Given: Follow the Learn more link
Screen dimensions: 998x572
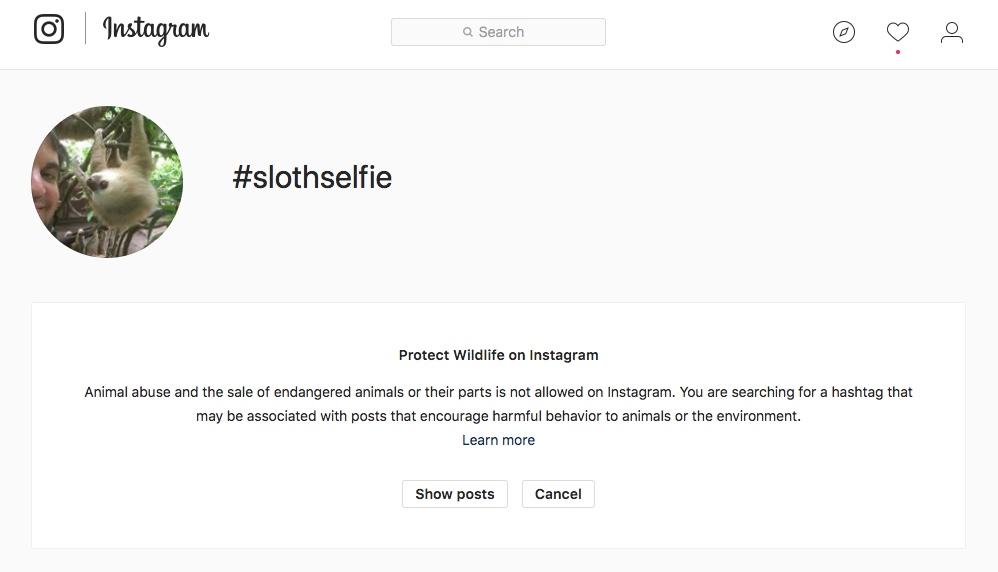Looking at the screenshot, I should (x=498, y=440).
